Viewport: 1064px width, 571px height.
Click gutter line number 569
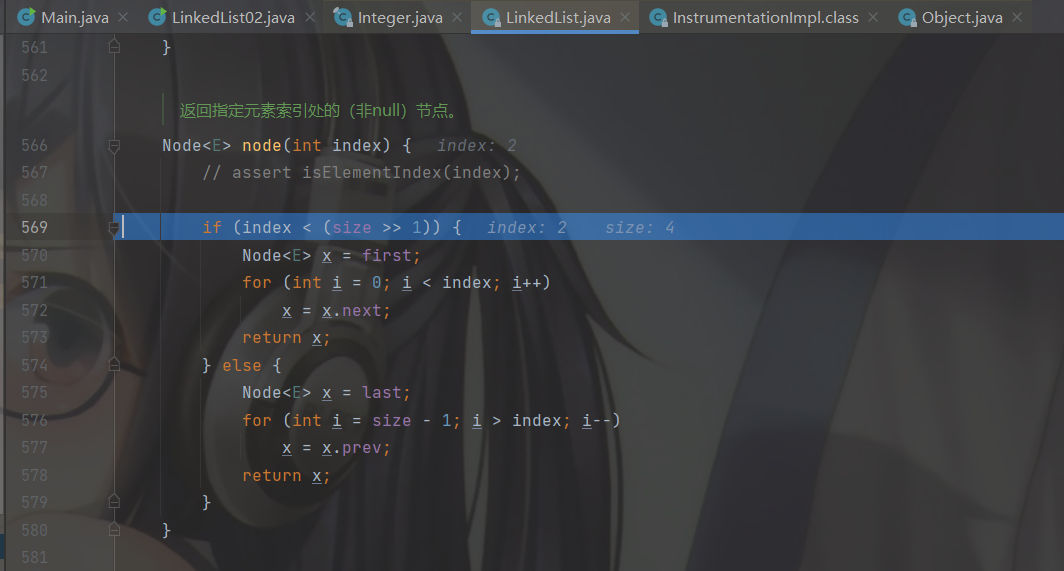(35, 227)
